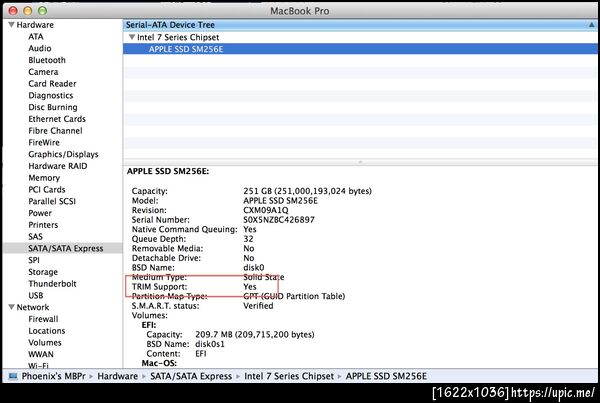Toggle sort arrow in Serial-ATA Device Tree header
Screen dimensions: 600x403
[x=591, y=25]
